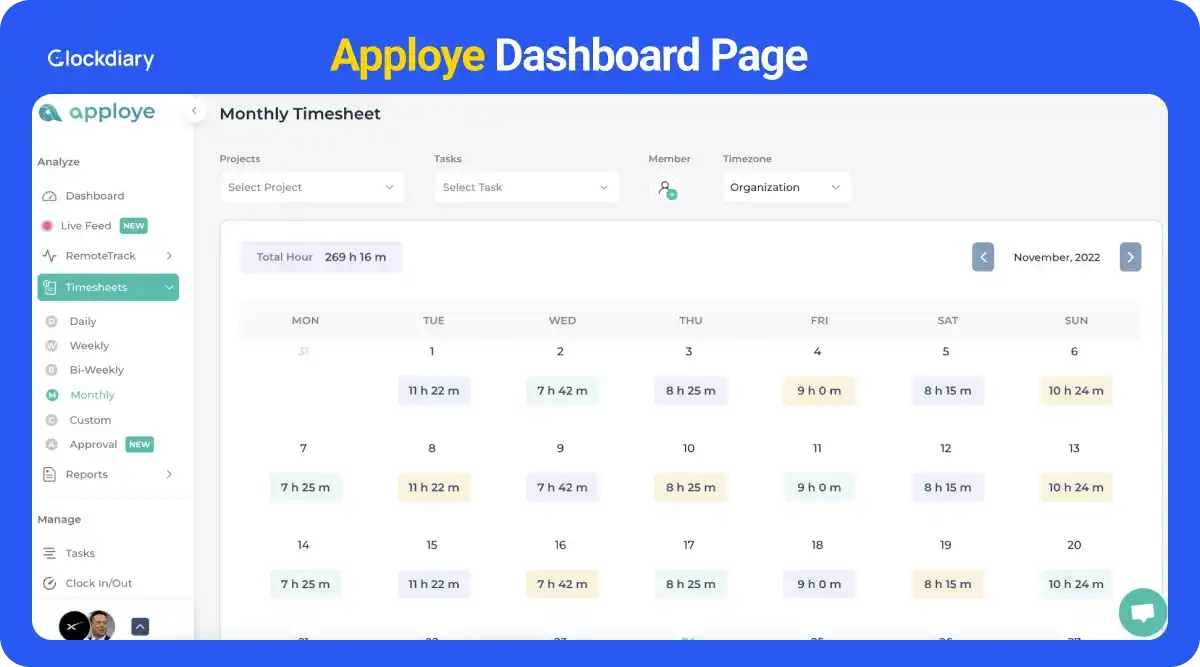Image resolution: width=1200 pixels, height=667 pixels.
Task: Open the 9 h 0 m entry on day 11
Action: pos(819,487)
